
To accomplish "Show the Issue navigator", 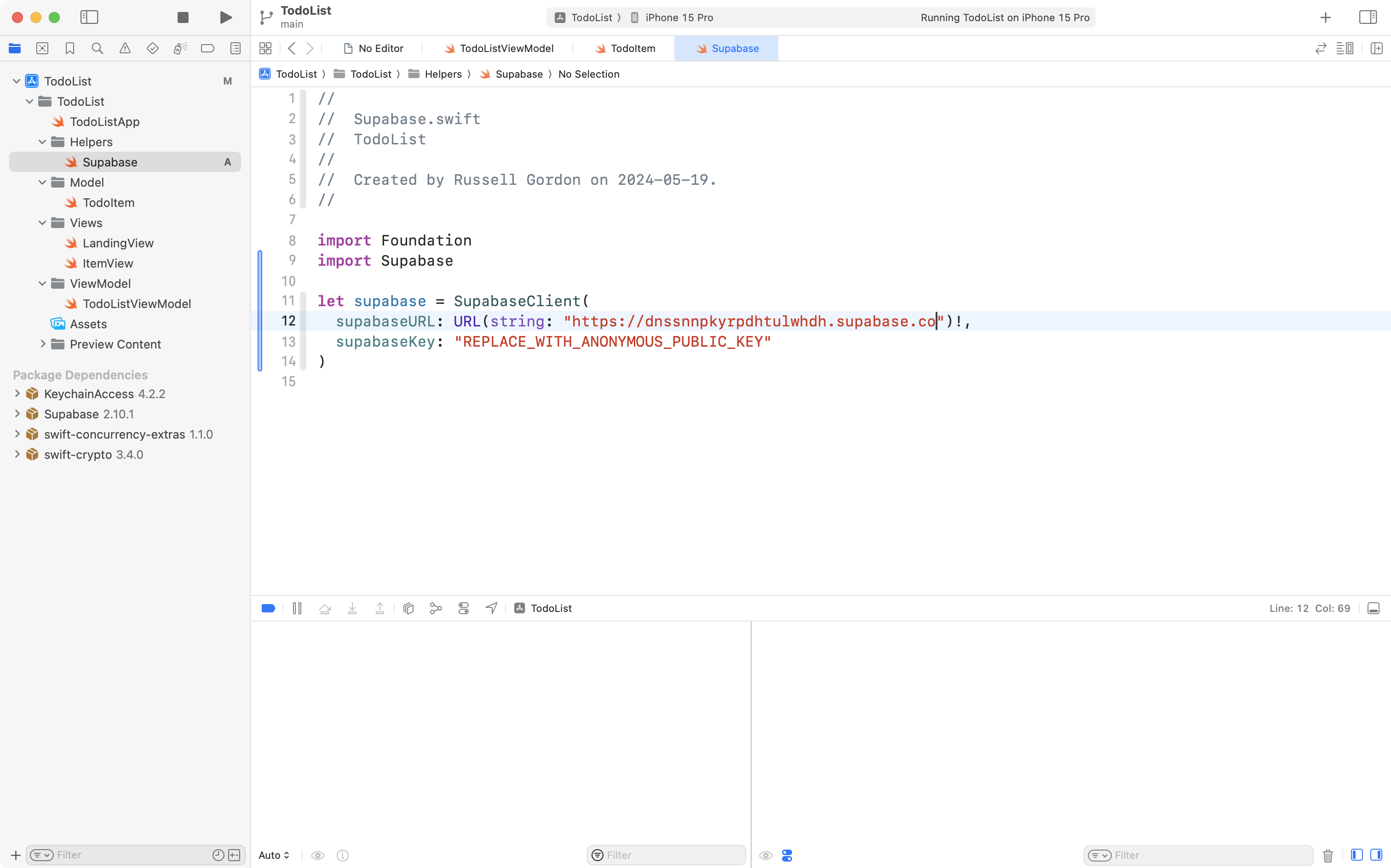I will click(125, 48).
